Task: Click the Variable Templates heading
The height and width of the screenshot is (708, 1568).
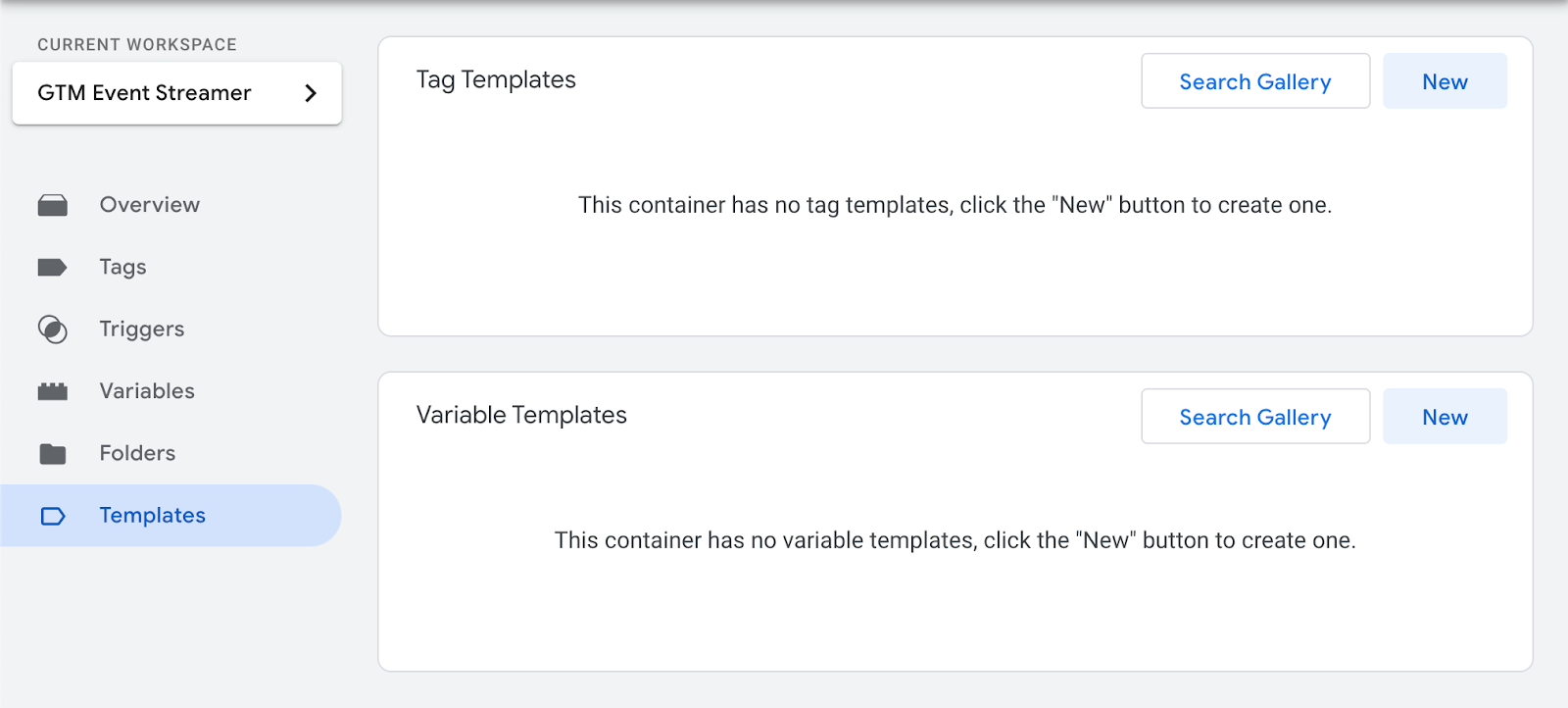Action: pyautogui.click(x=521, y=416)
